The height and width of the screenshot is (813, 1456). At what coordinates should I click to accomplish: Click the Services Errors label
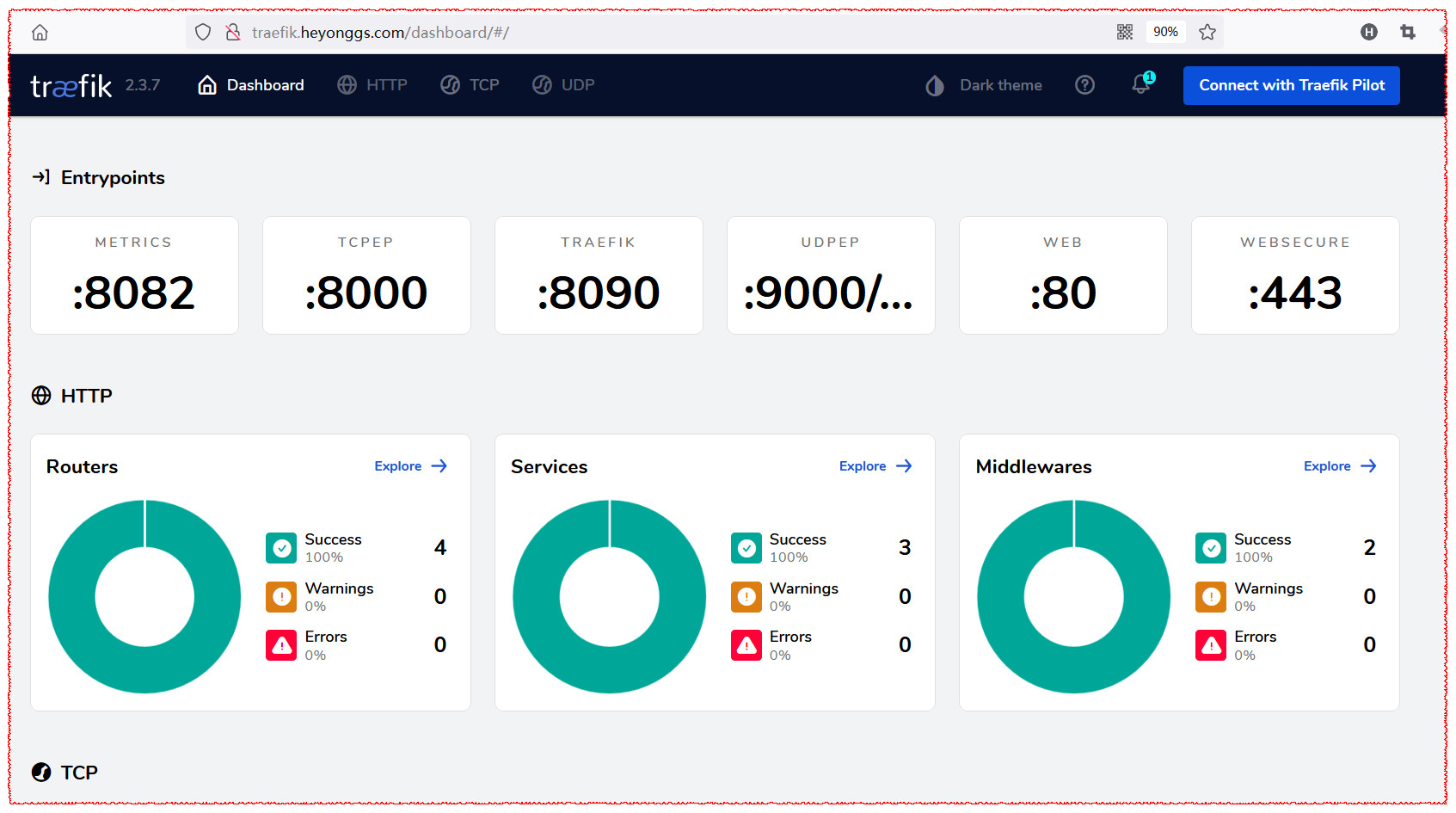tap(790, 637)
